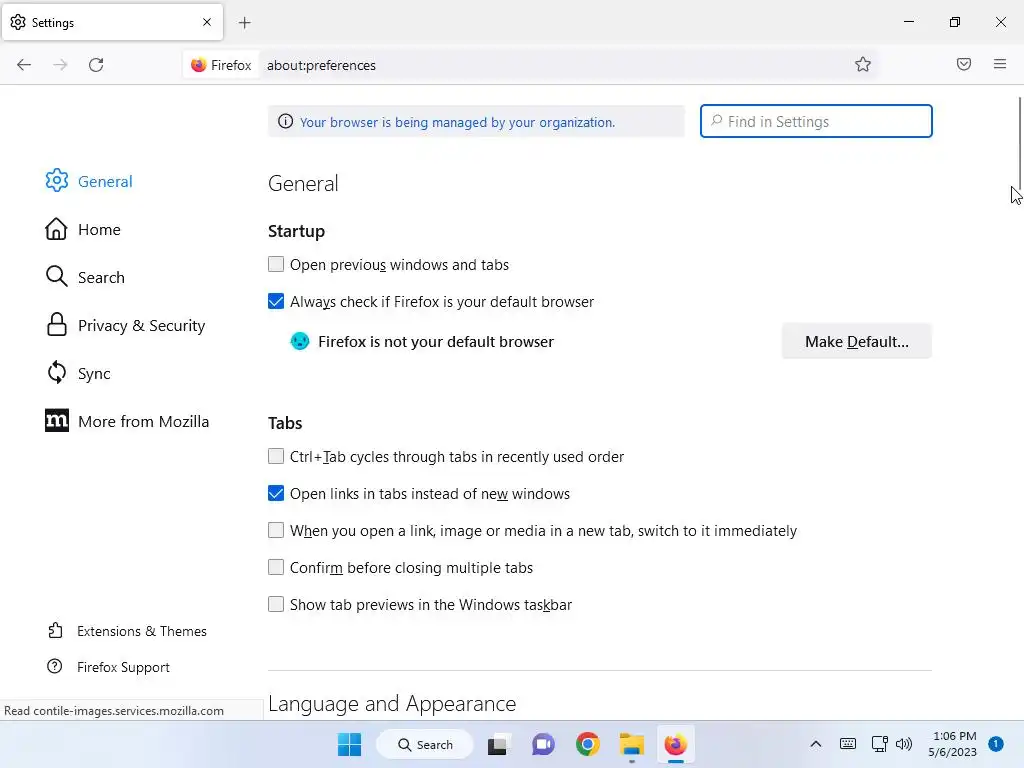
Task: Click the Firefox Support question mark icon
Action: tap(55, 667)
